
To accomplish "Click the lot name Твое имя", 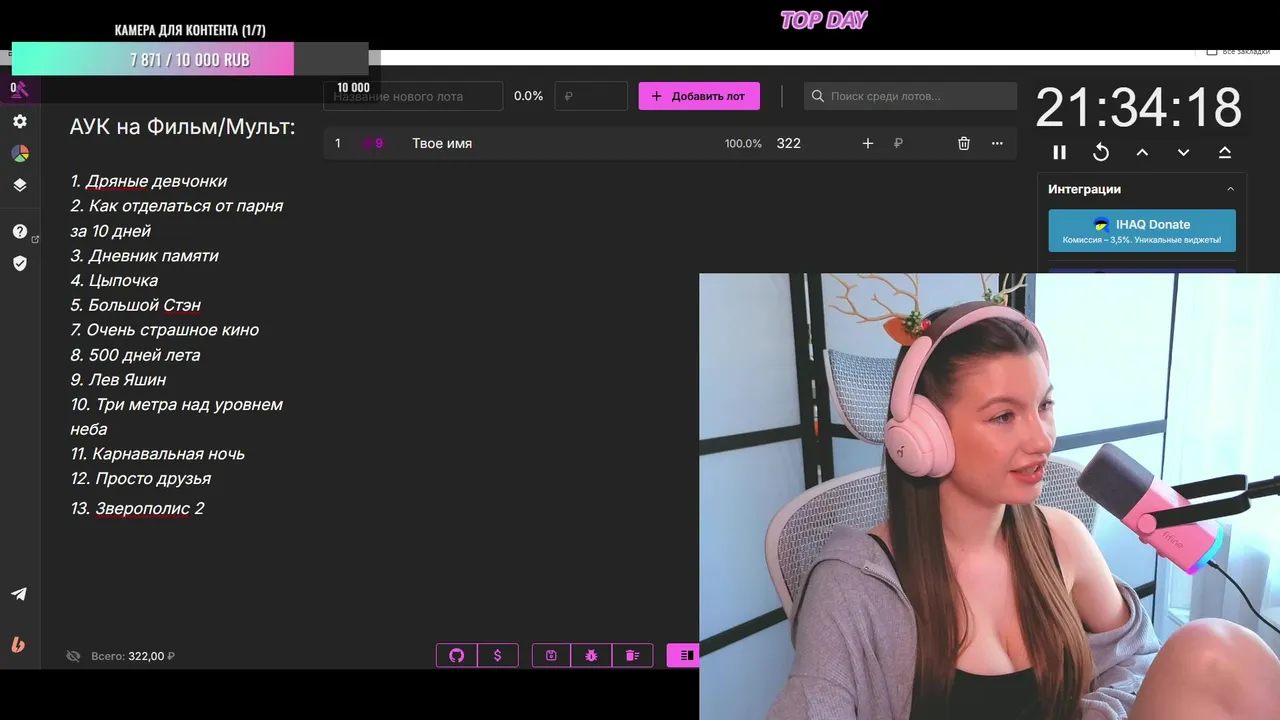I will pyautogui.click(x=442, y=143).
